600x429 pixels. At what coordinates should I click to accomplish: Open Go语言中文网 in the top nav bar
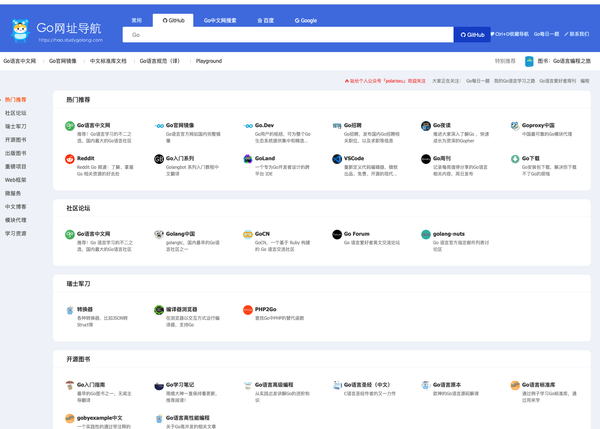tap(20, 61)
